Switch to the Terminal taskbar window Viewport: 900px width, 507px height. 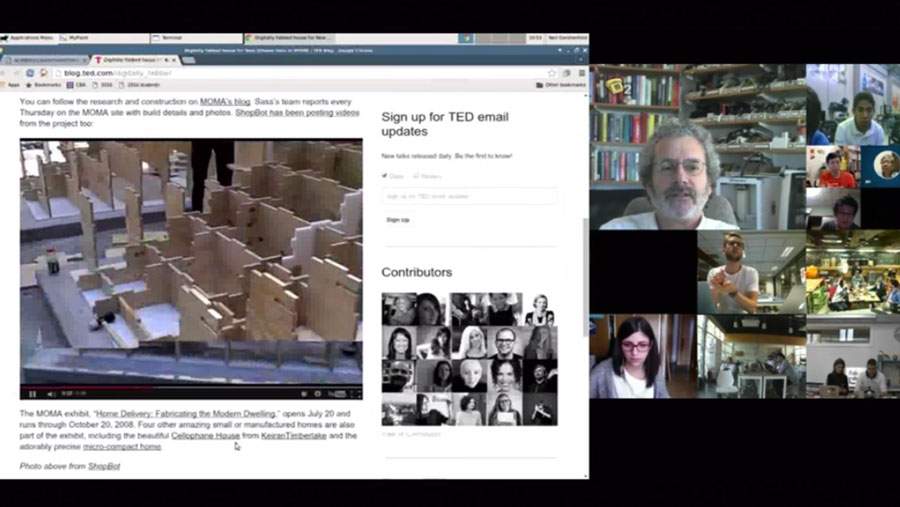(x=196, y=38)
